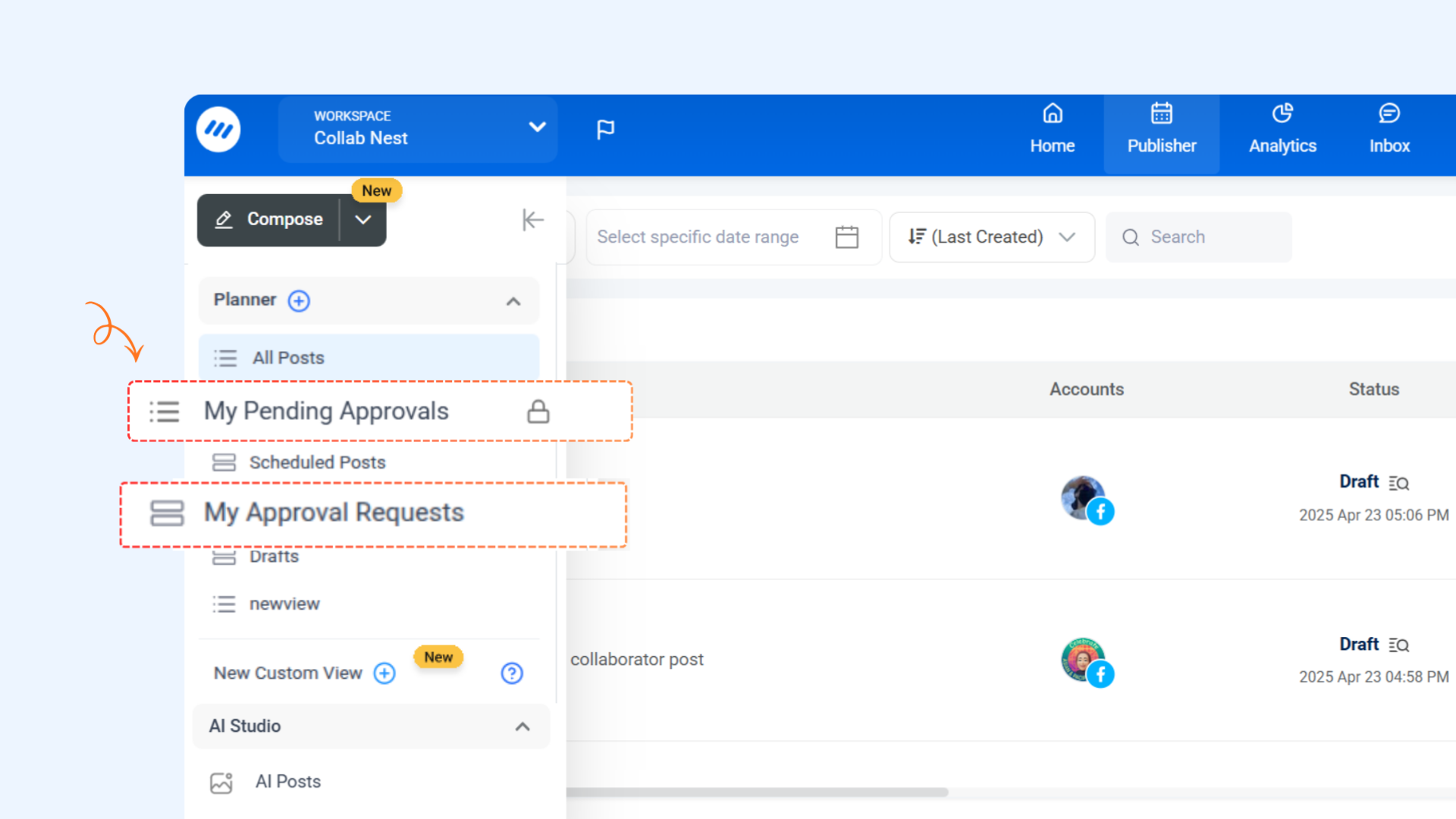Open the Inbox tab

click(x=1389, y=130)
